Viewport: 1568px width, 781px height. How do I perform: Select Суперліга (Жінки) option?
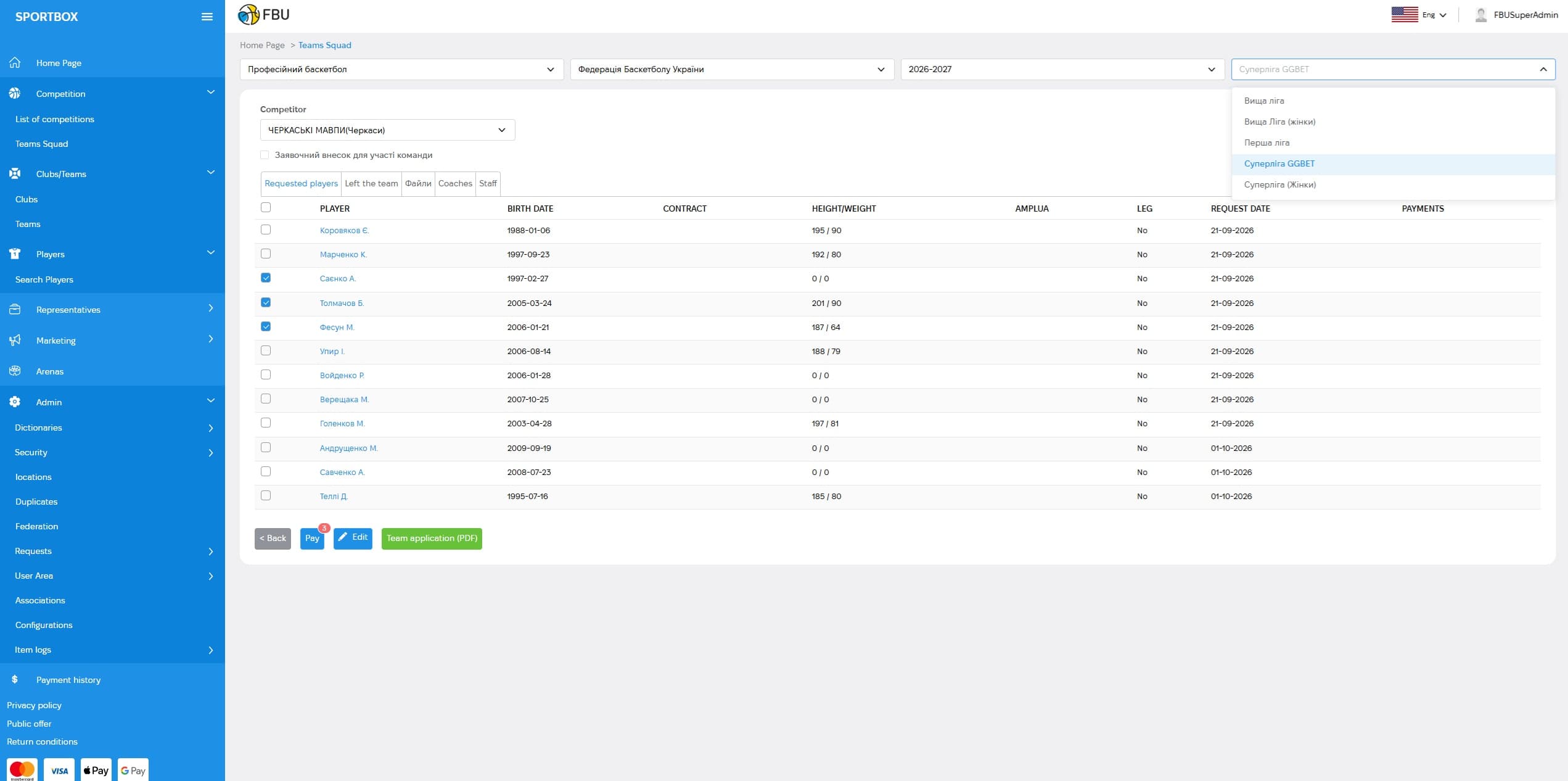pyautogui.click(x=1393, y=184)
